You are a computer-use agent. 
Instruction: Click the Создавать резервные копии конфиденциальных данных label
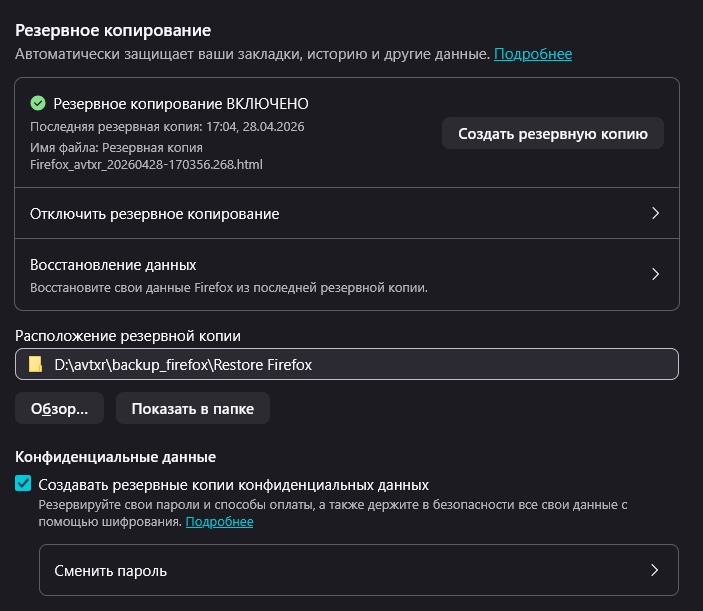[233, 484]
